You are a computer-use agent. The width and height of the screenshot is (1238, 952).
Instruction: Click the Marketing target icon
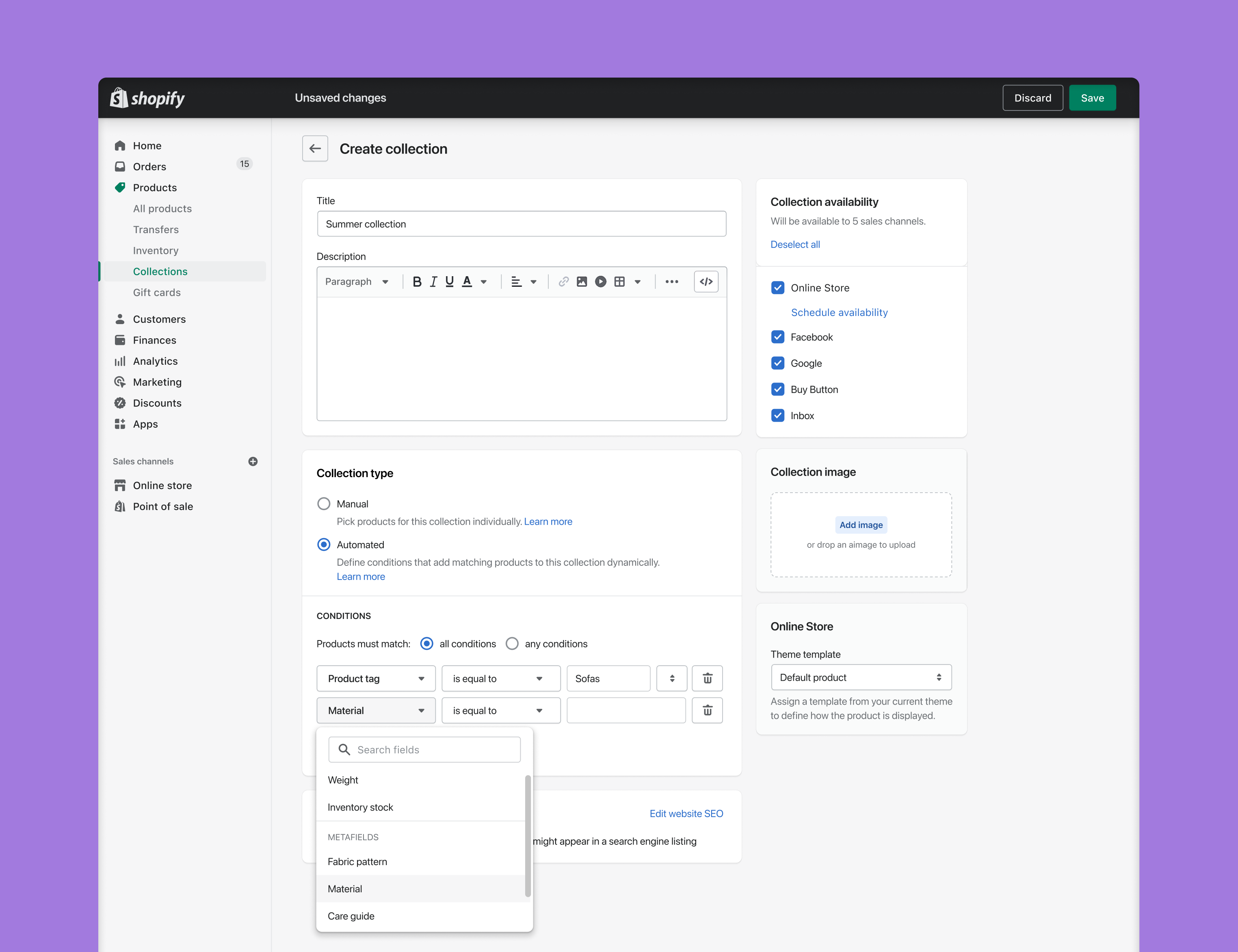119,382
